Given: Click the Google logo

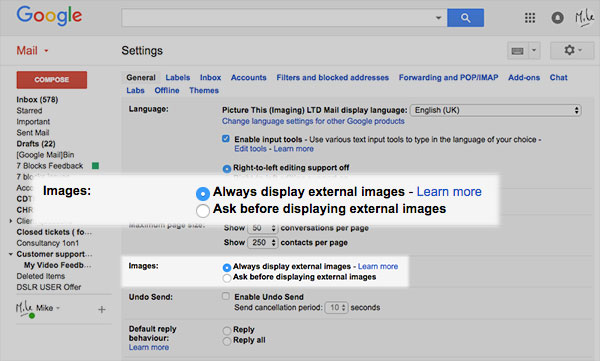Looking at the screenshot, I should tap(49, 16).
